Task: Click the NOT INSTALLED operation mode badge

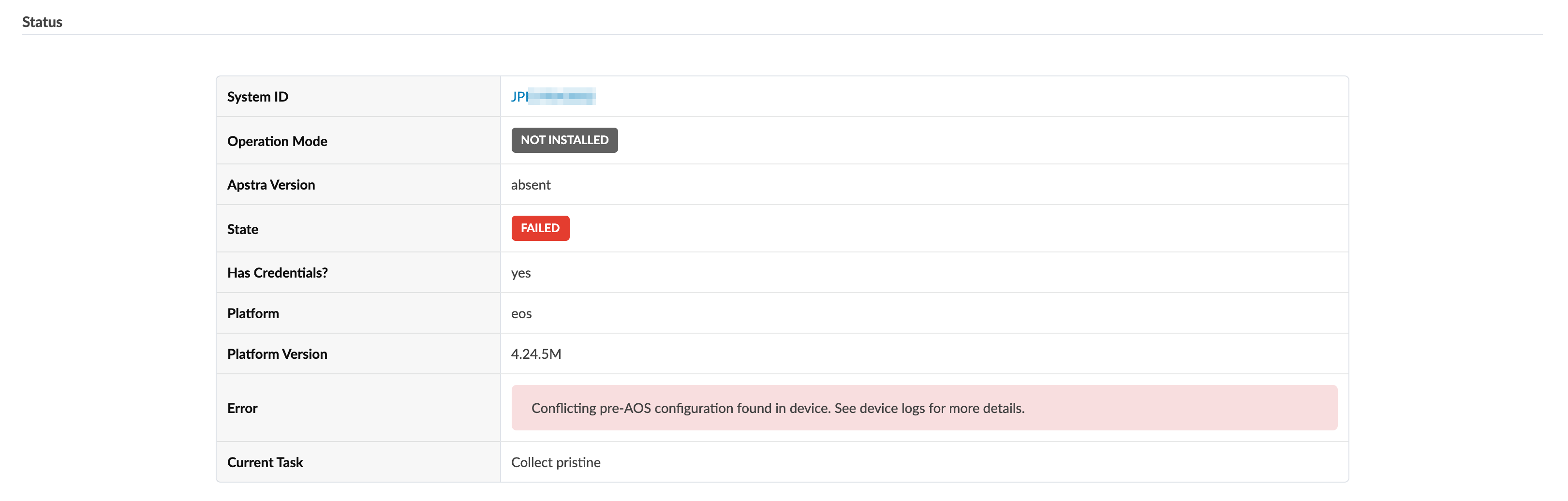Action: tap(563, 140)
